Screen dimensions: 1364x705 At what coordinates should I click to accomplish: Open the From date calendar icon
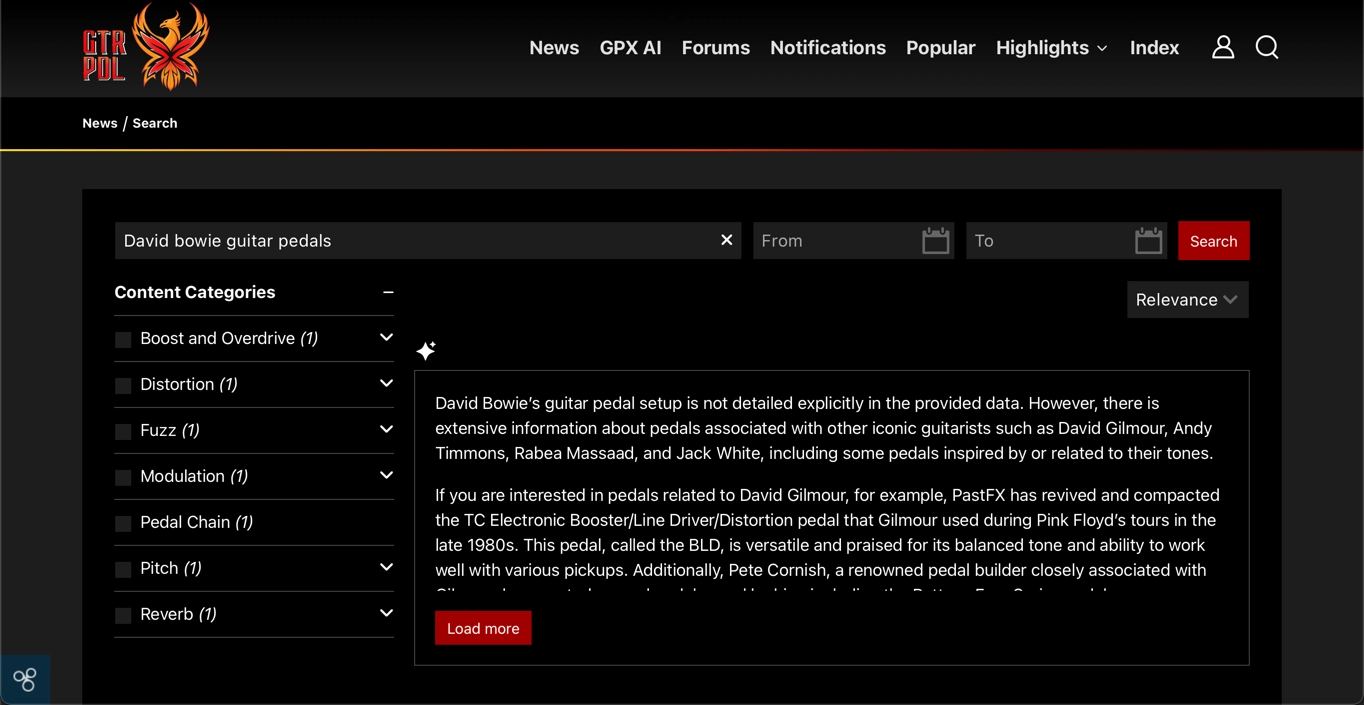(x=936, y=240)
